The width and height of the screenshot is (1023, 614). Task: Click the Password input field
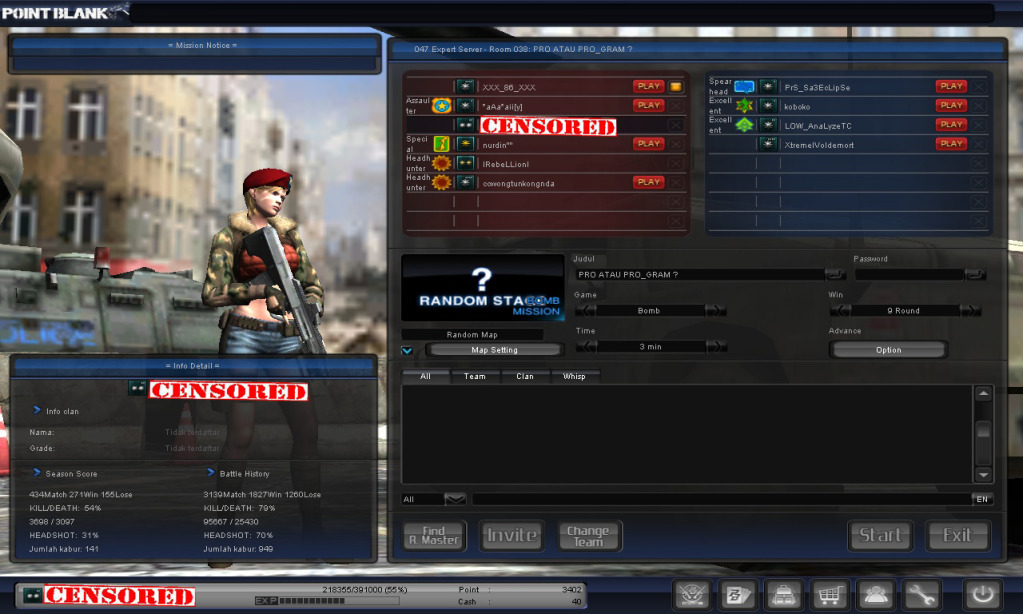tap(909, 275)
